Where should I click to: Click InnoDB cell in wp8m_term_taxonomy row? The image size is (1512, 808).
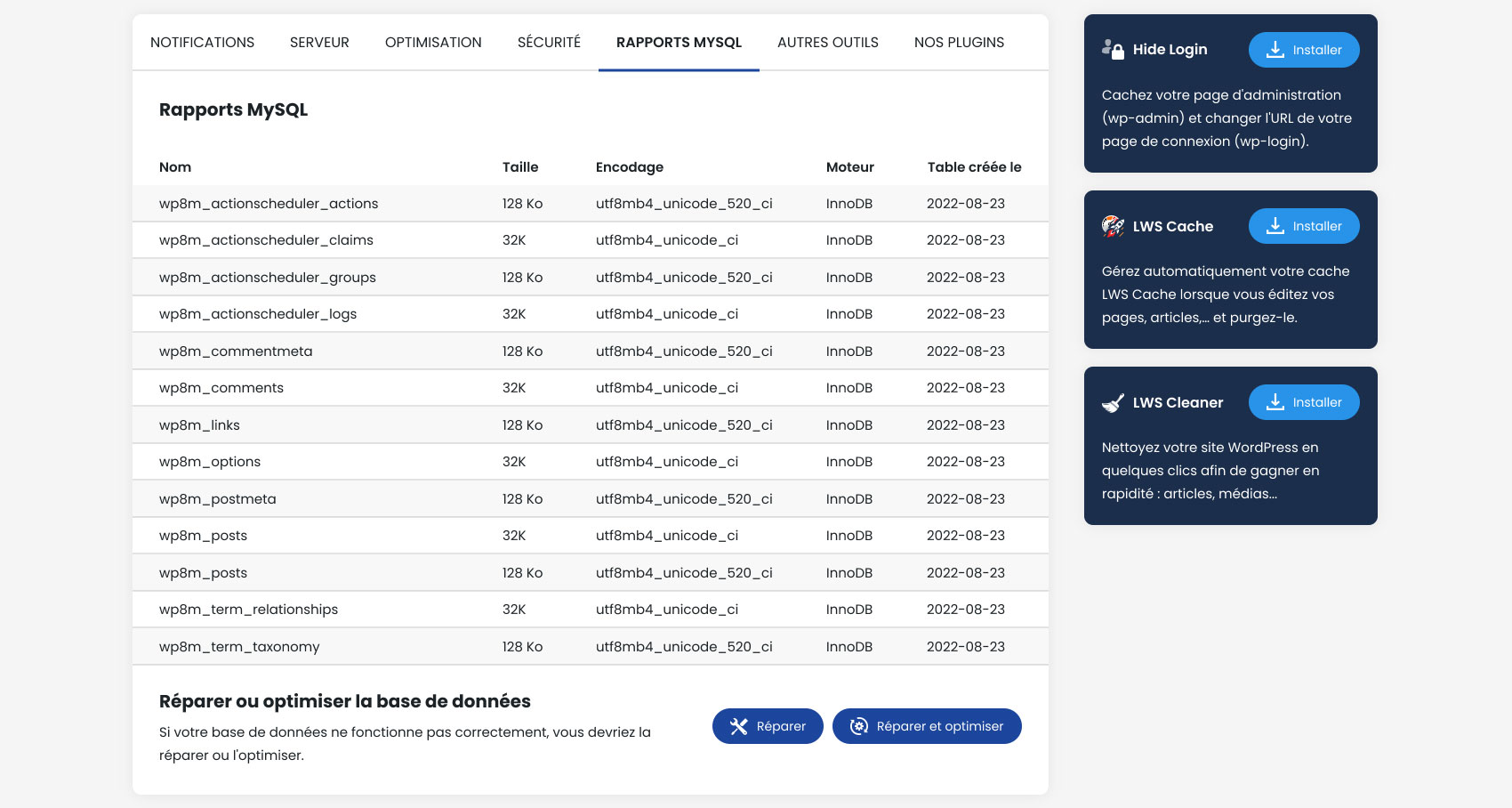(x=849, y=647)
